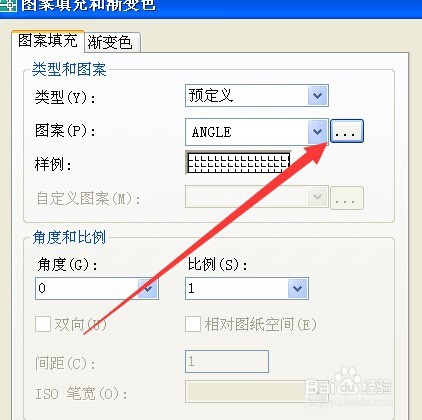Screen dimensions: 422x420
Task: Click the ANGLE pattern name field
Action: point(247,132)
